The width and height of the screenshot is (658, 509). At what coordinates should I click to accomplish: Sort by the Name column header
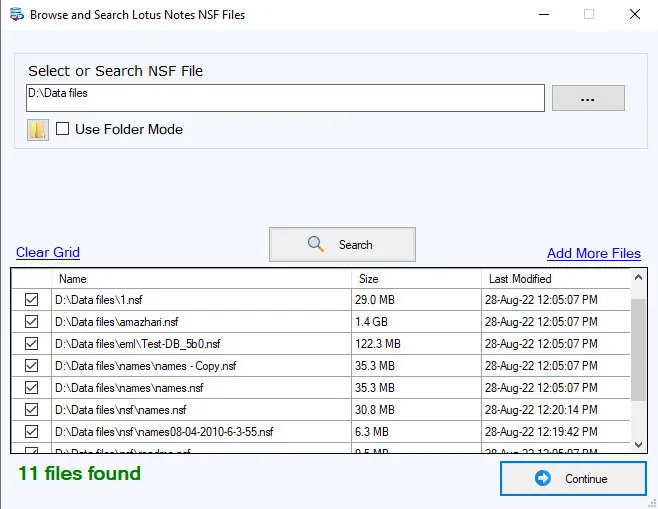pos(201,279)
